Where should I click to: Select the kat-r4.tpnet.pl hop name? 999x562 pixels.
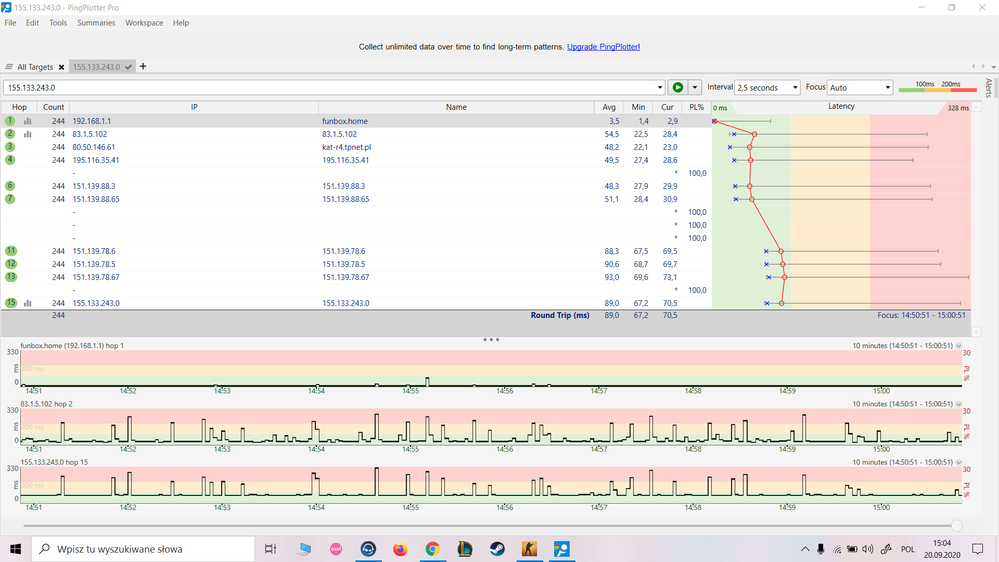pyautogui.click(x=347, y=147)
